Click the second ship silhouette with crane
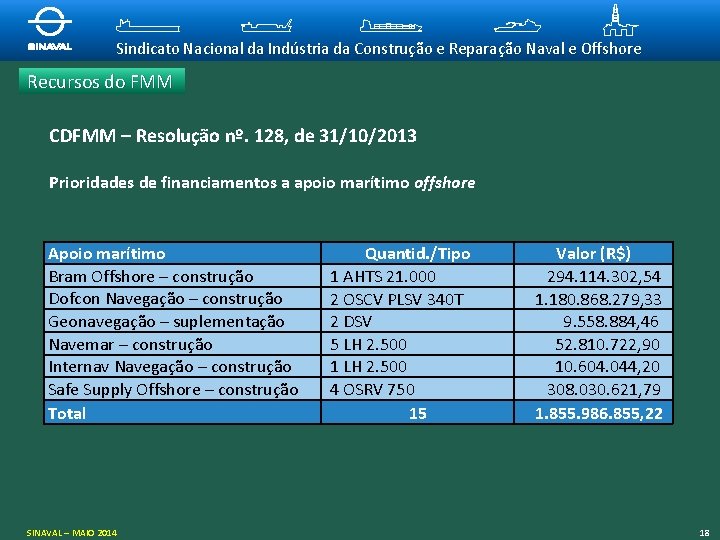720x540 pixels. pos(266,26)
